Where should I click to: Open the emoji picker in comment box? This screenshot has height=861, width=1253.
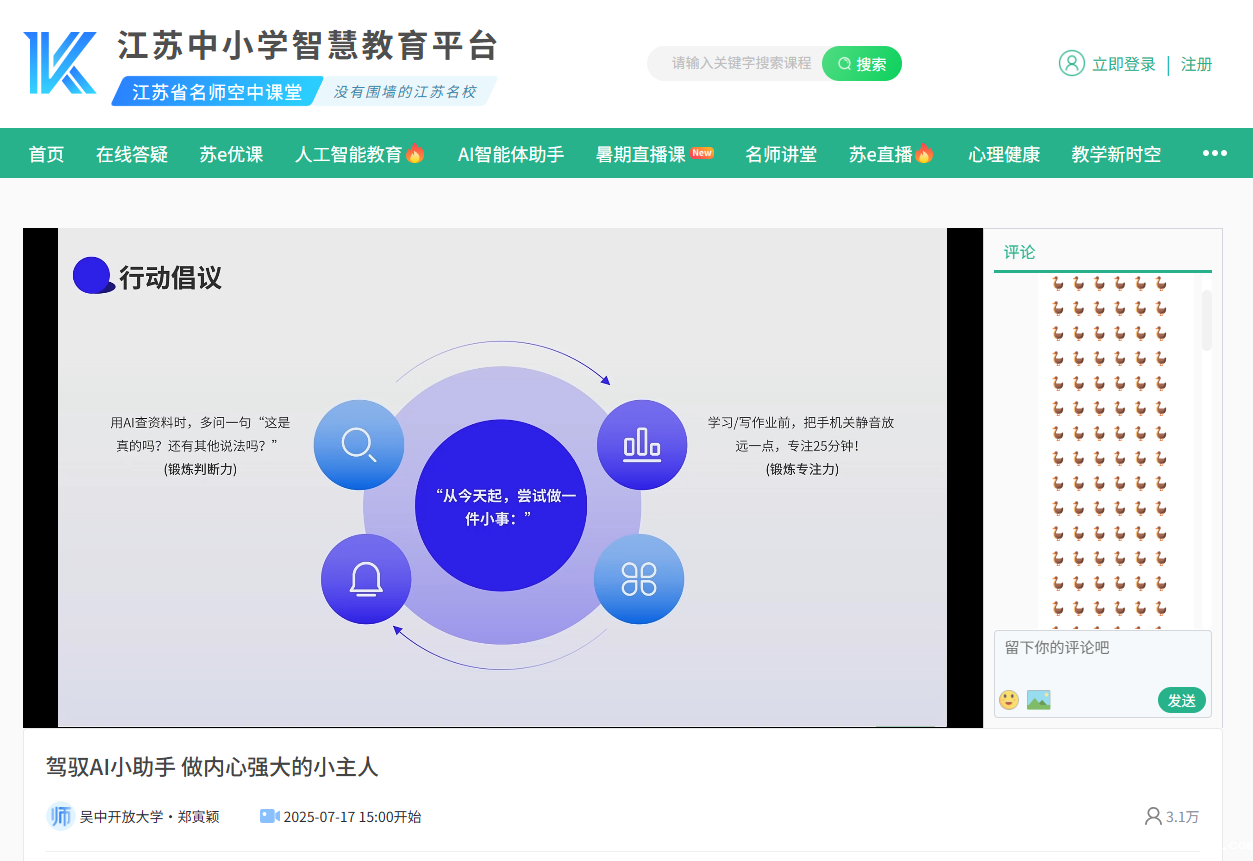[x=1009, y=700]
